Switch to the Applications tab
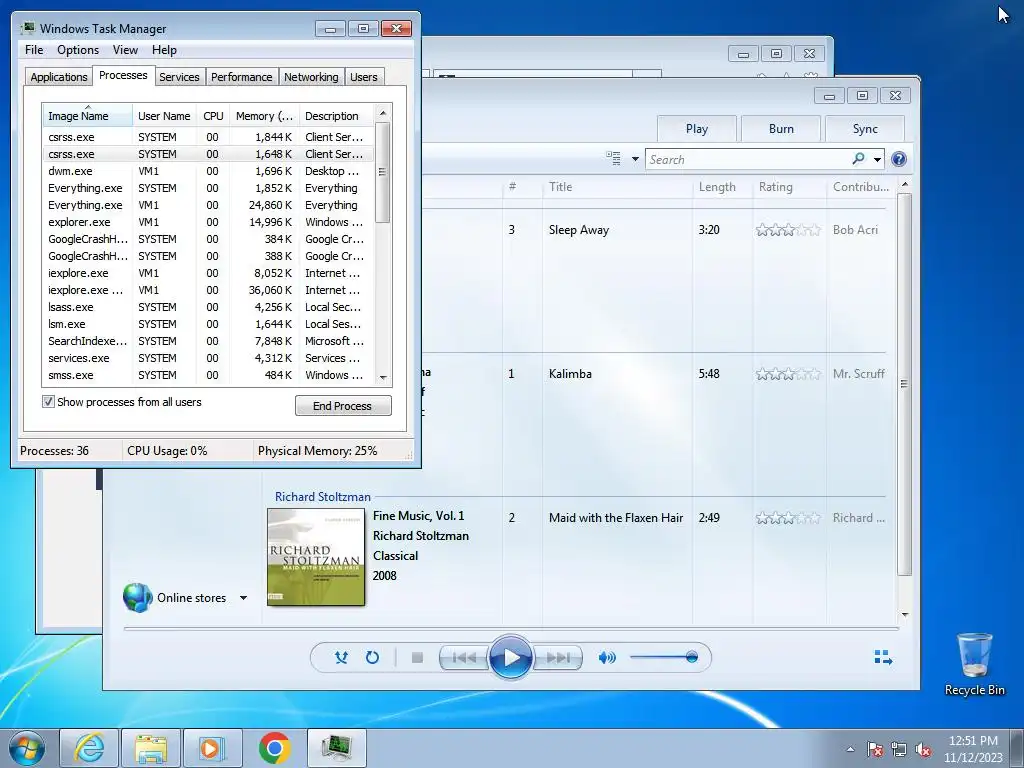The height and width of the screenshot is (768, 1024). point(59,77)
